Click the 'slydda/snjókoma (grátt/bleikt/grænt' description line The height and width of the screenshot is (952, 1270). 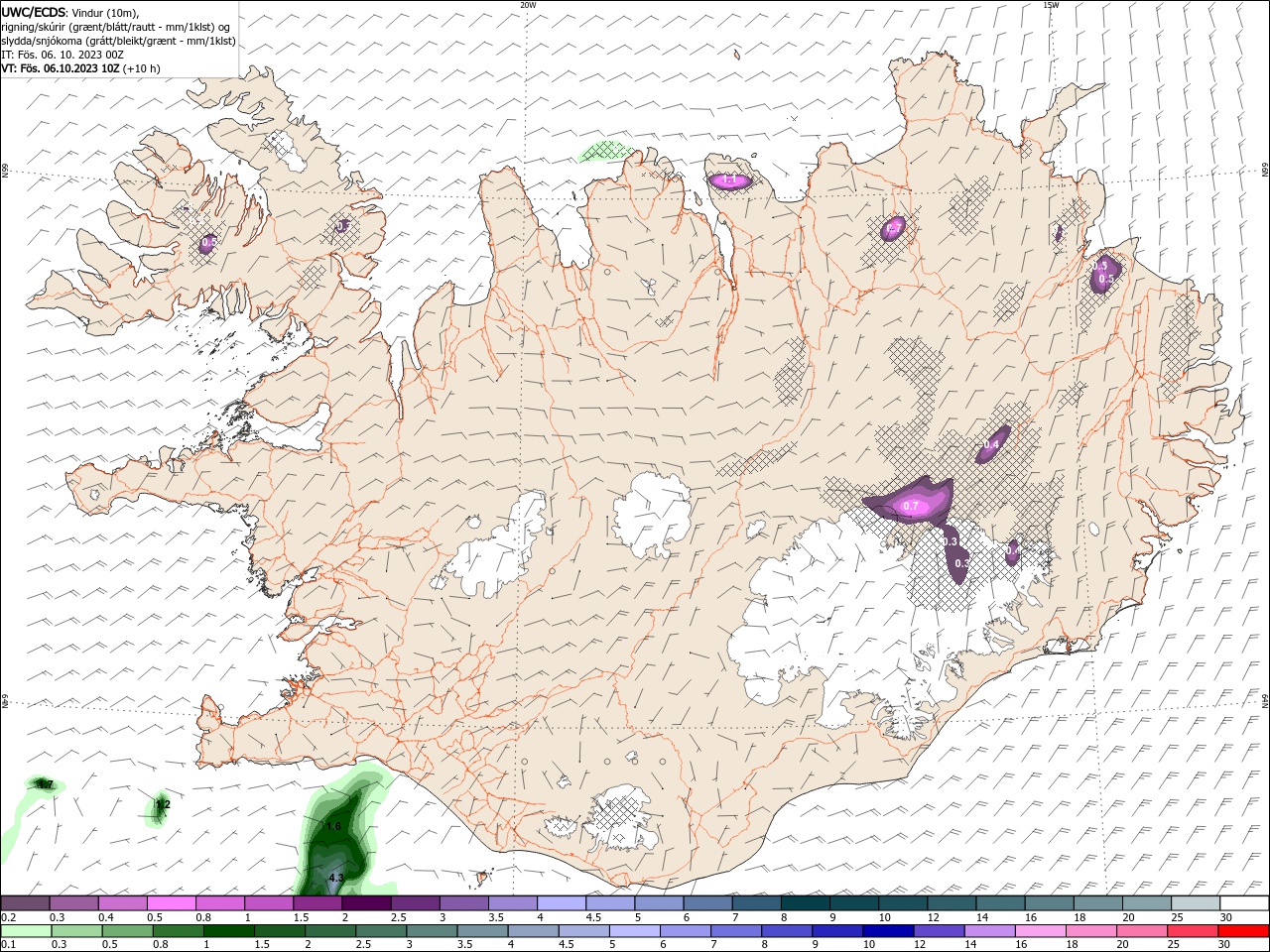point(118,41)
